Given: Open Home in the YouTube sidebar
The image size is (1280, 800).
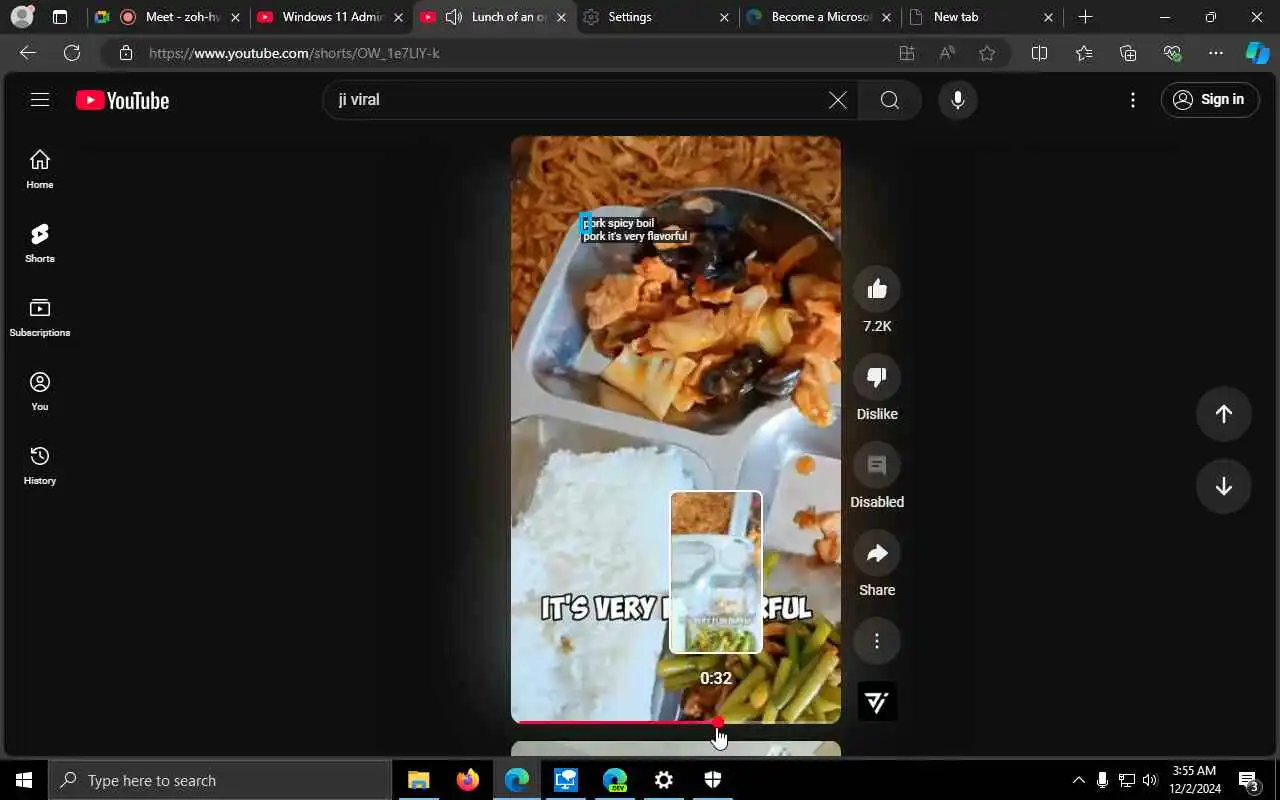Looking at the screenshot, I should tap(40, 169).
